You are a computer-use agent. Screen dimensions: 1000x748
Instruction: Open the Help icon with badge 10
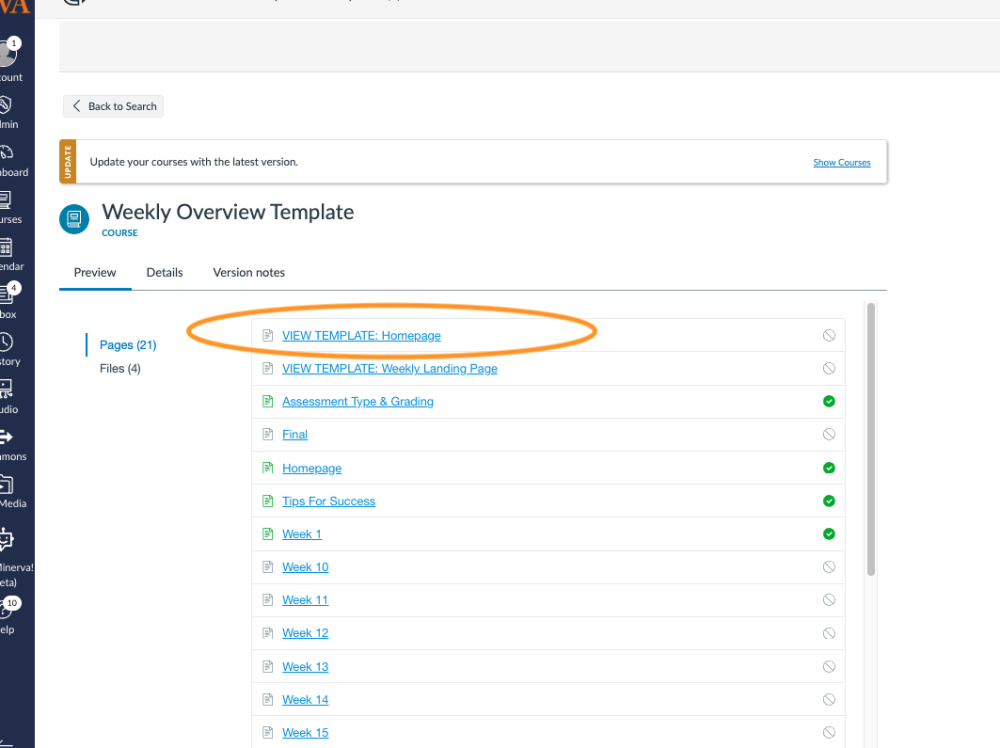coord(6,611)
